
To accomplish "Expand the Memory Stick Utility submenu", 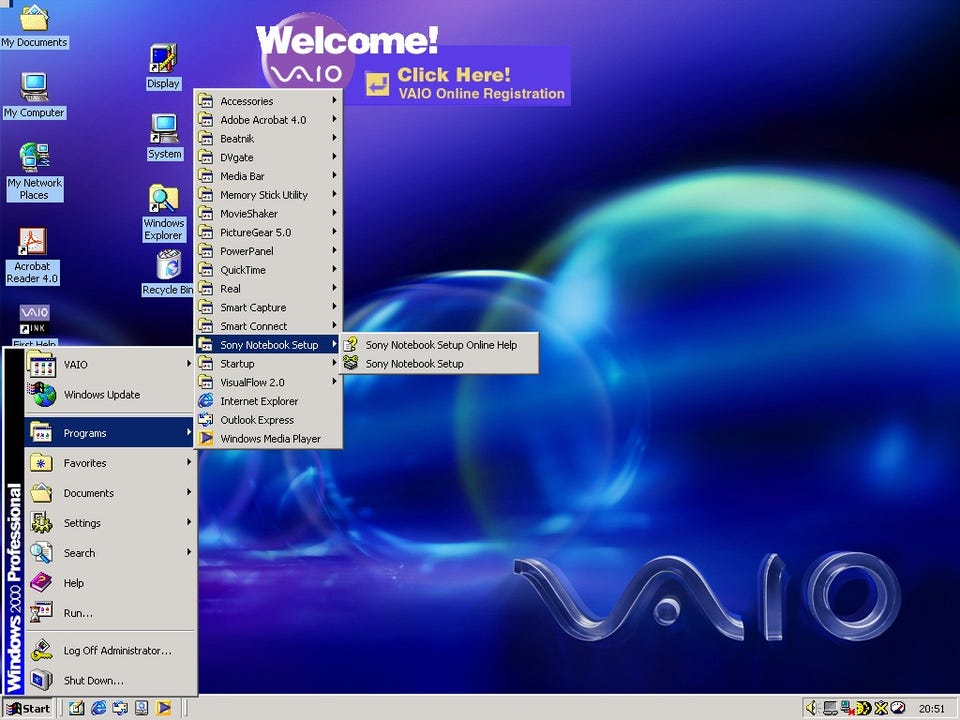I will pos(268,195).
